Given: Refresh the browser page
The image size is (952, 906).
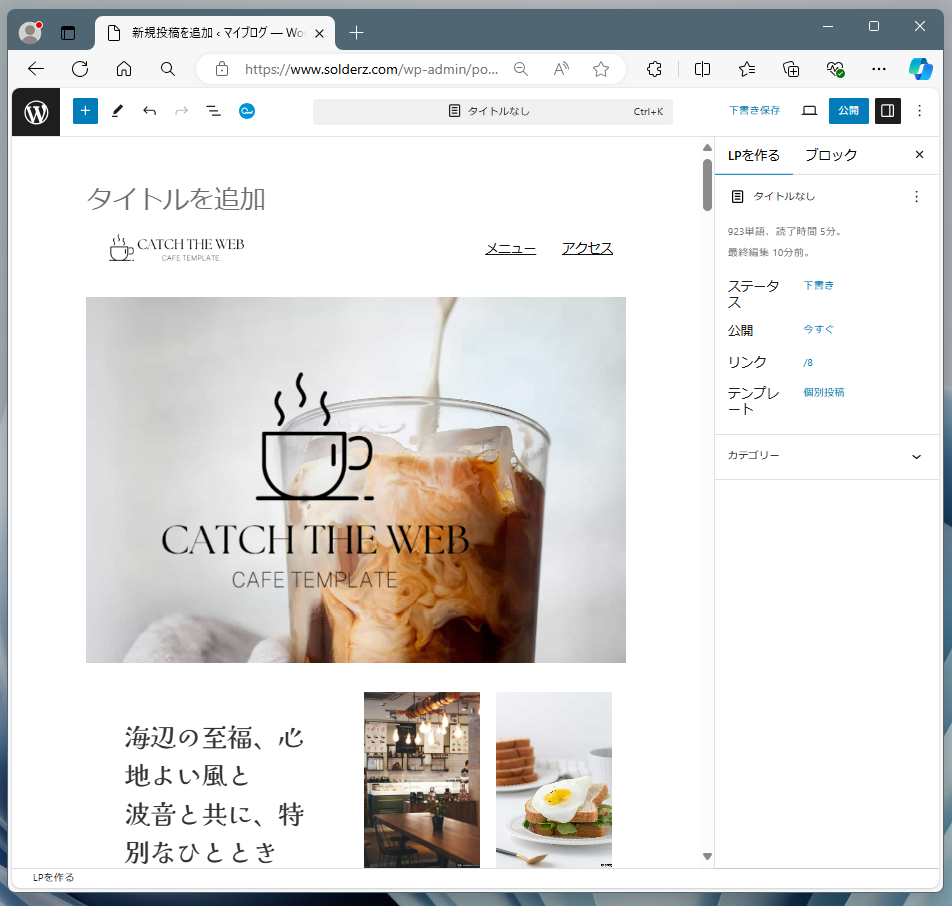Looking at the screenshot, I should 80,69.
